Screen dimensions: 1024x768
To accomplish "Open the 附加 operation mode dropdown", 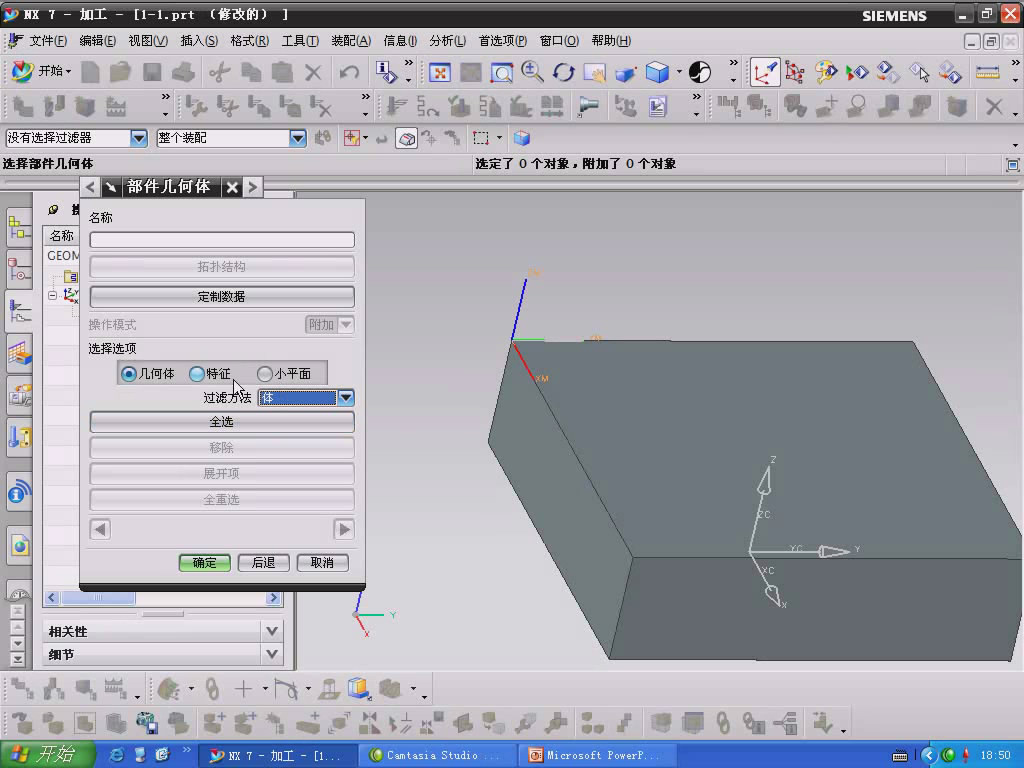I will click(x=346, y=324).
